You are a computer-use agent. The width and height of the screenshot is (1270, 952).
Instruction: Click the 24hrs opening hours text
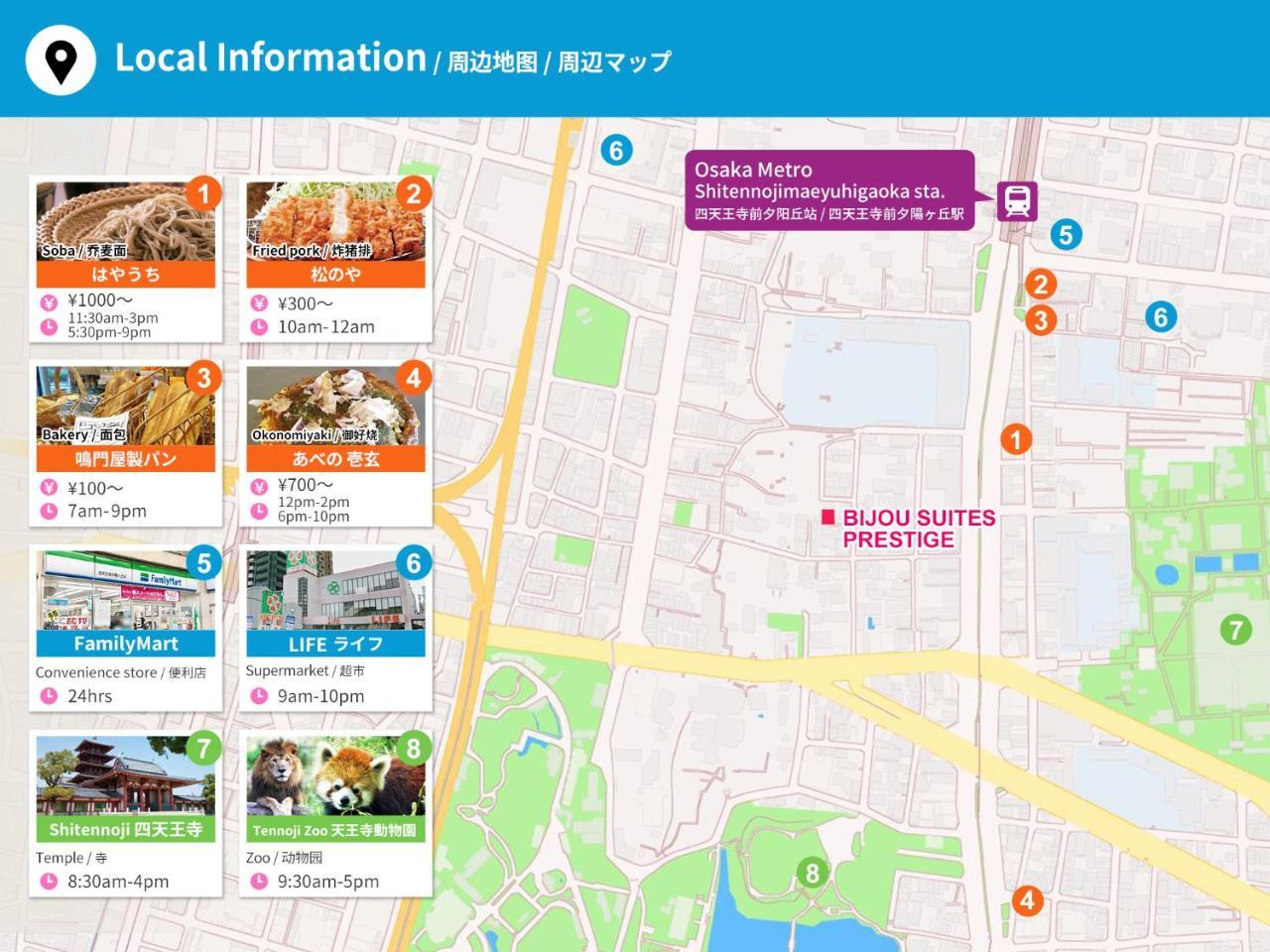pos(89,696)
